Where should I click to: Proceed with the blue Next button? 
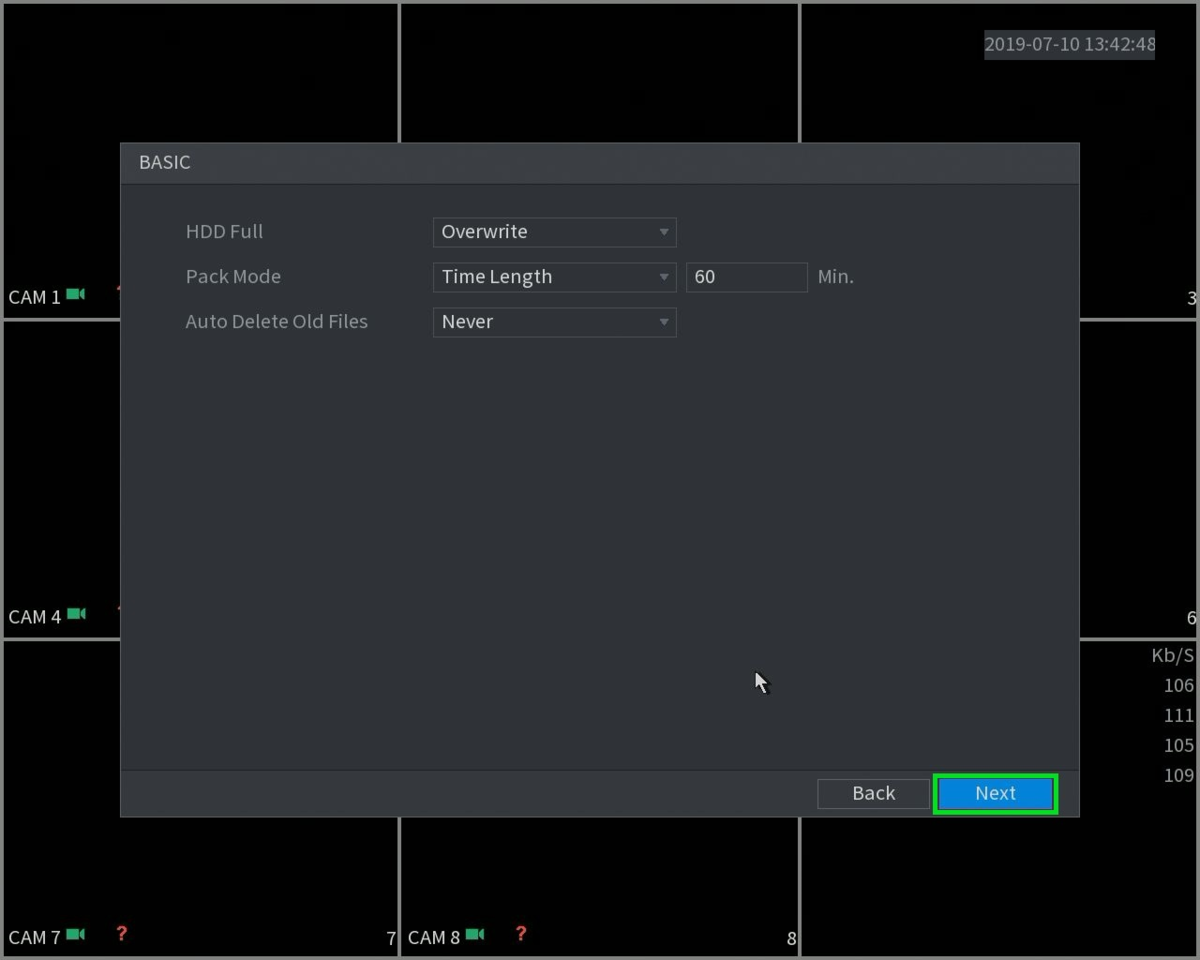995,794
